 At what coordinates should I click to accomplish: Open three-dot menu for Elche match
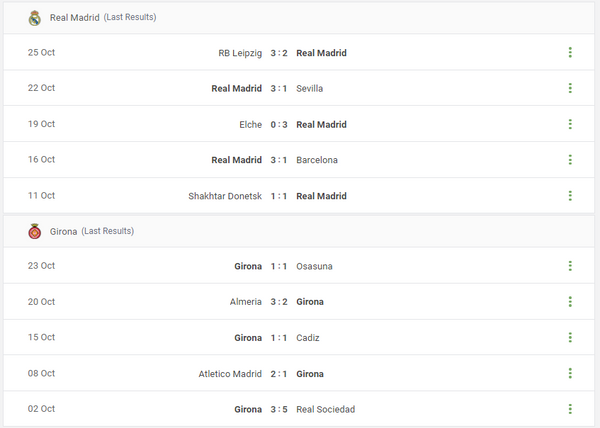pos(569,124)
